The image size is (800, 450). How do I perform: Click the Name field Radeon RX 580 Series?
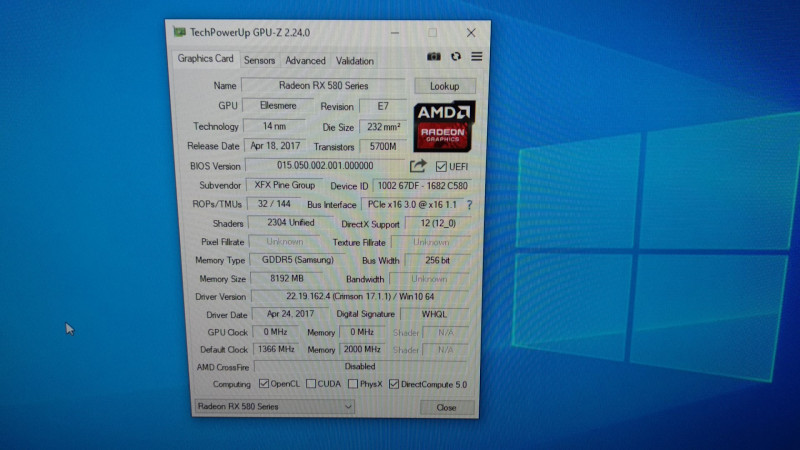pyautogui.click(x=323, y=86)
